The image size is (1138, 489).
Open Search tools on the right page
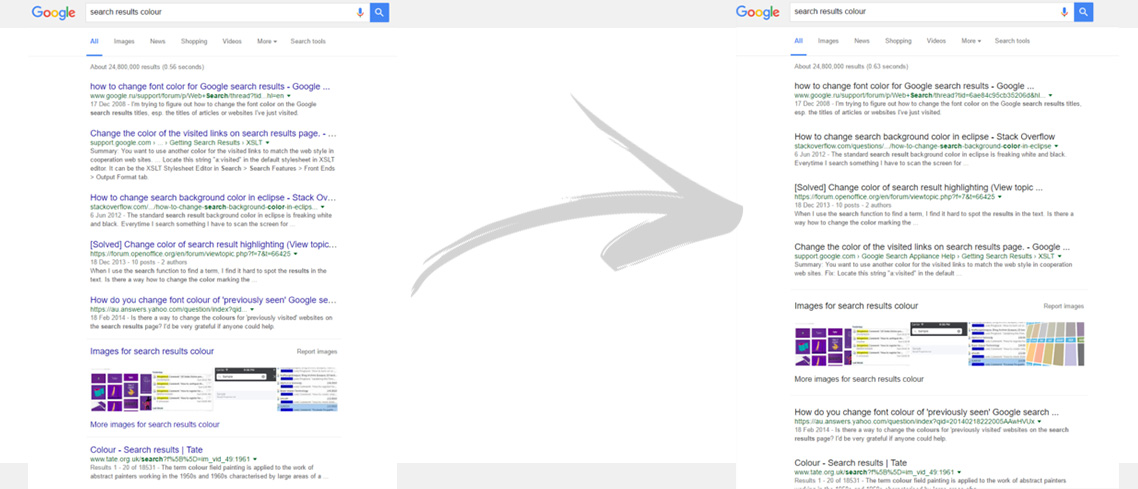point(1012,41)
